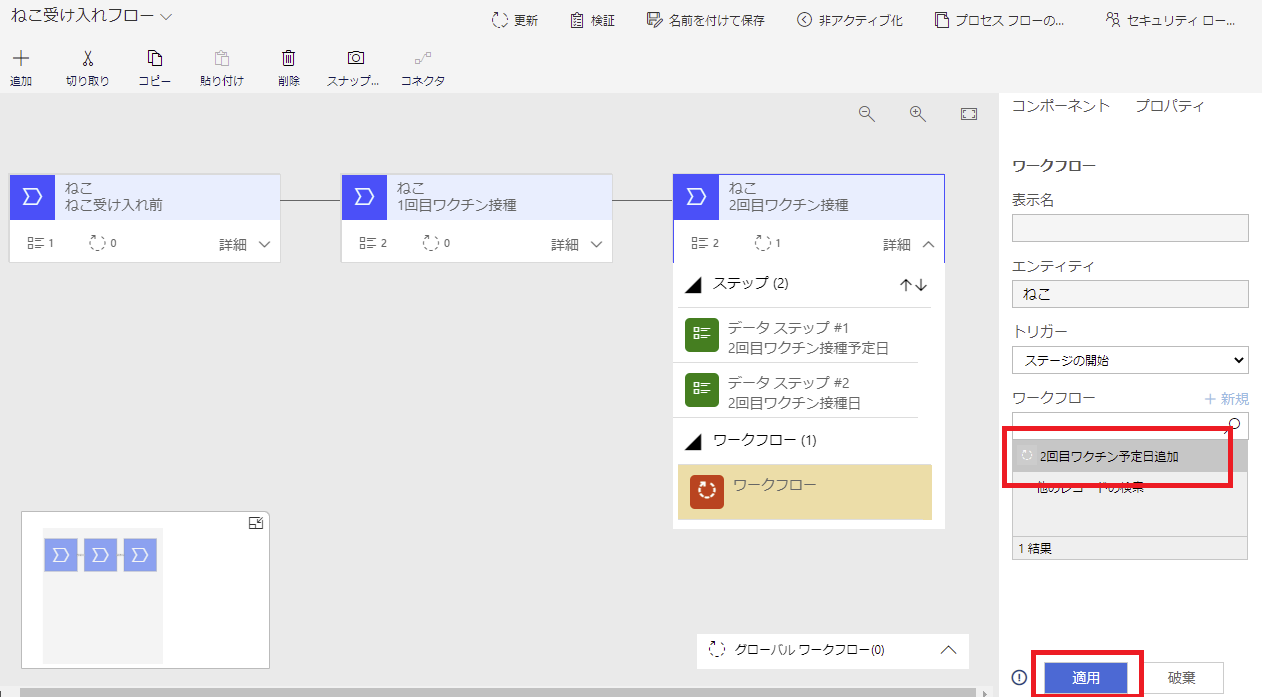The image size is (1262, 697).
Task: Select 2回目ワクチン予定日追加 from the lookup results
Action: click(1109, 456)
